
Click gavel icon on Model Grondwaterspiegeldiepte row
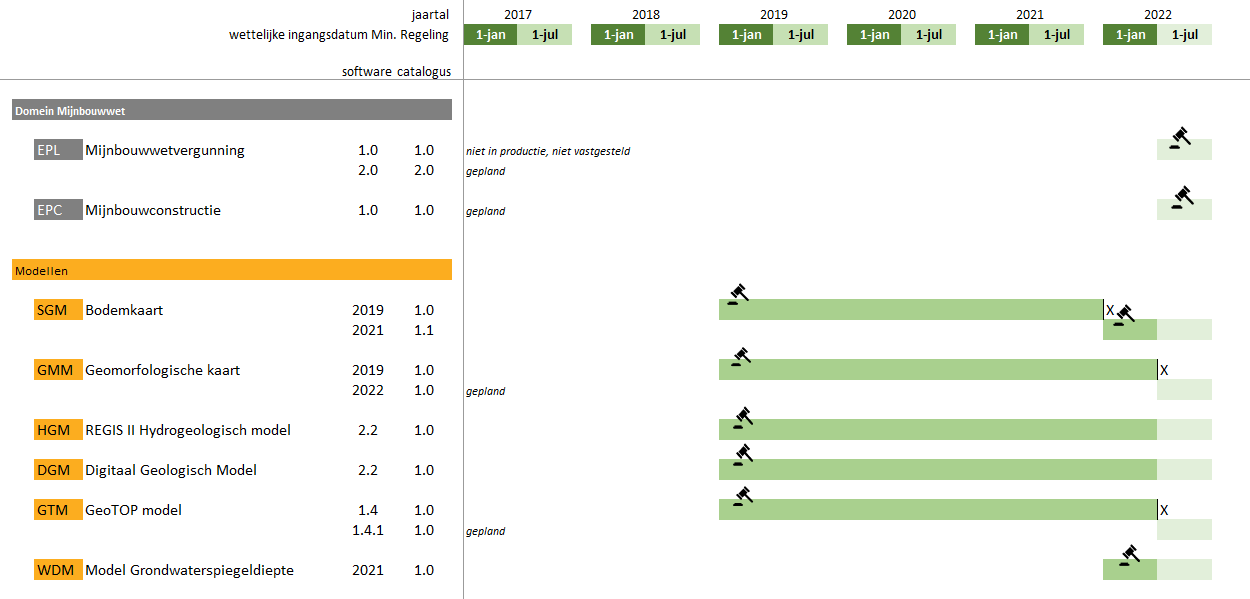point(1129,555)
